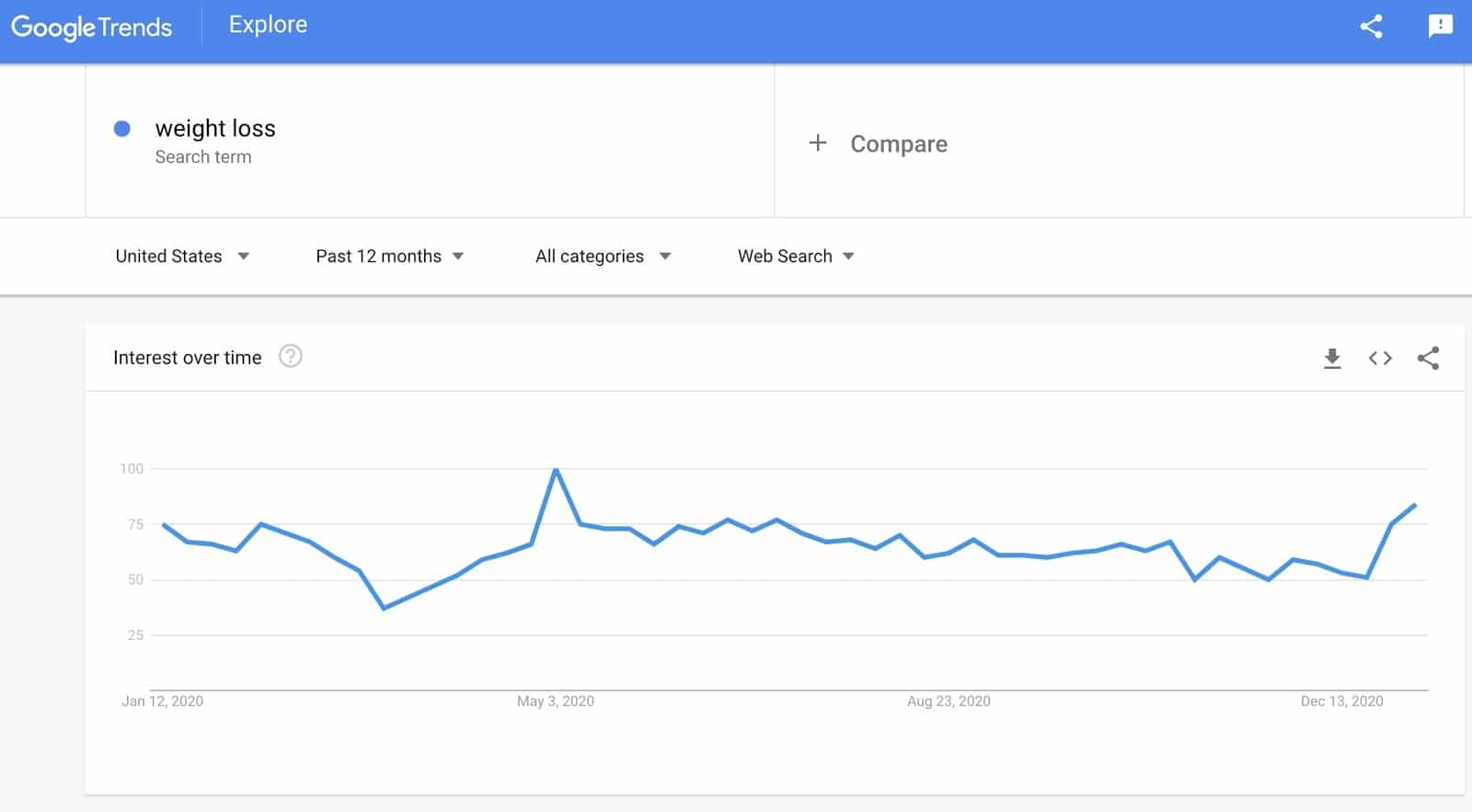The image size is (1472, 812).
Task: Edit the weight loss search term
Action: [x=215, y=128]
